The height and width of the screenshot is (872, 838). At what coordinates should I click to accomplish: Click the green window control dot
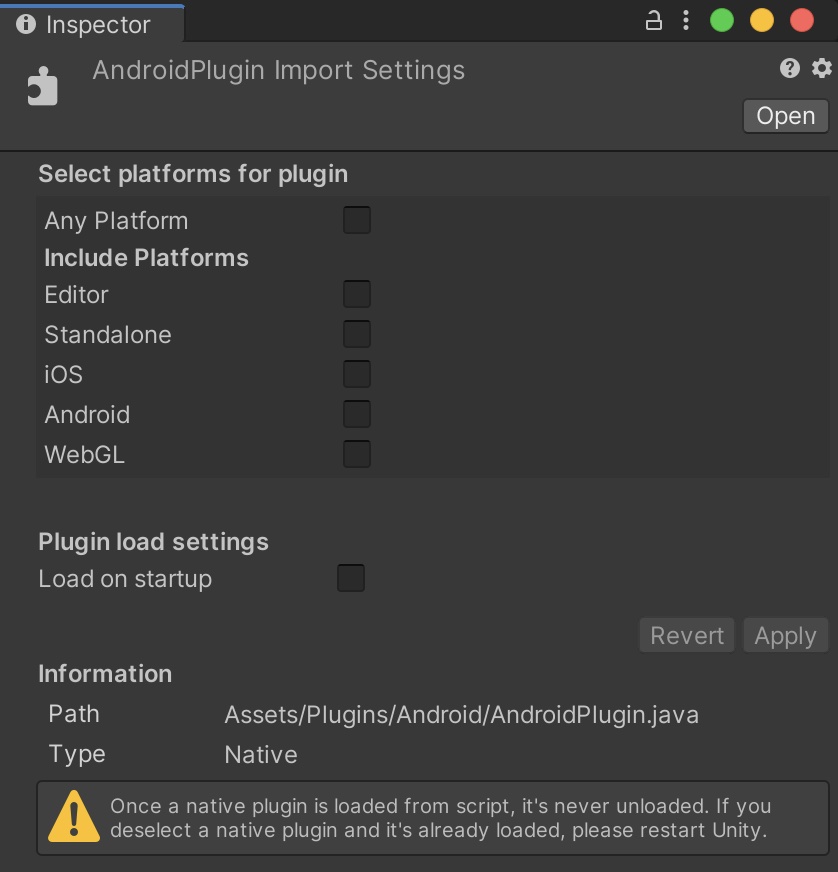tap(722, 21)
